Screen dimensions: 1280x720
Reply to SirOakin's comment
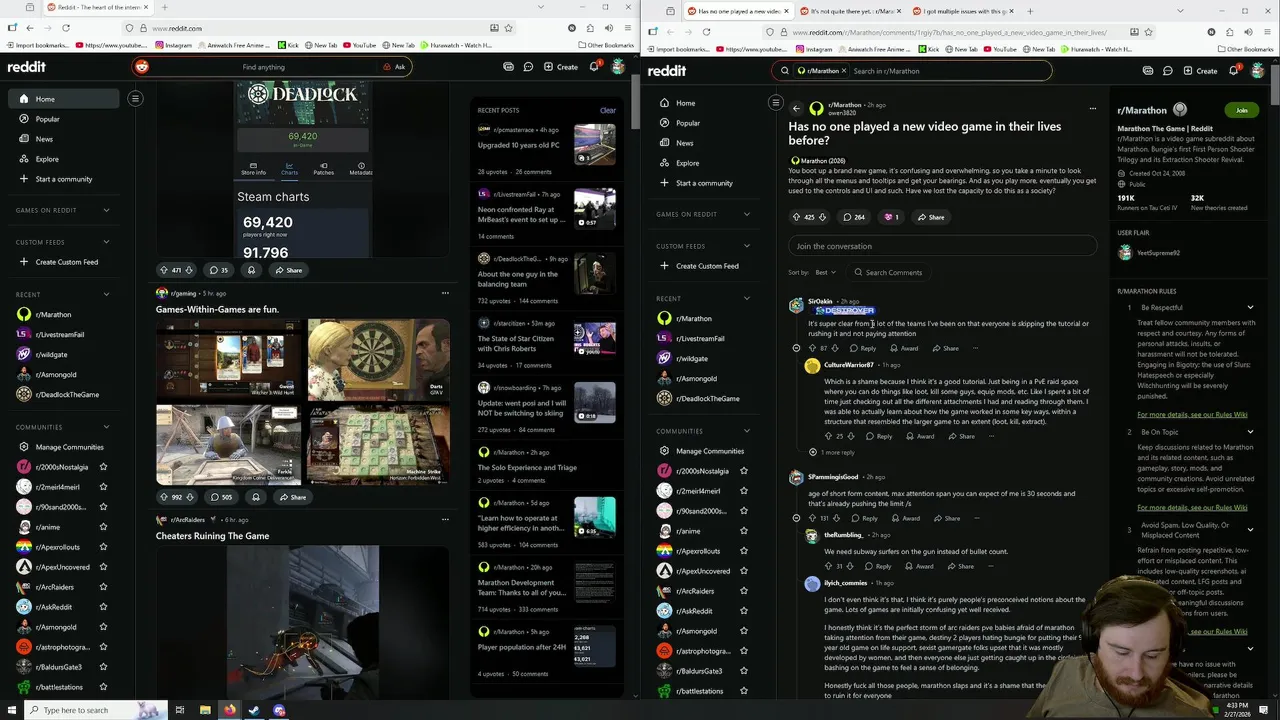click(863, 348)
